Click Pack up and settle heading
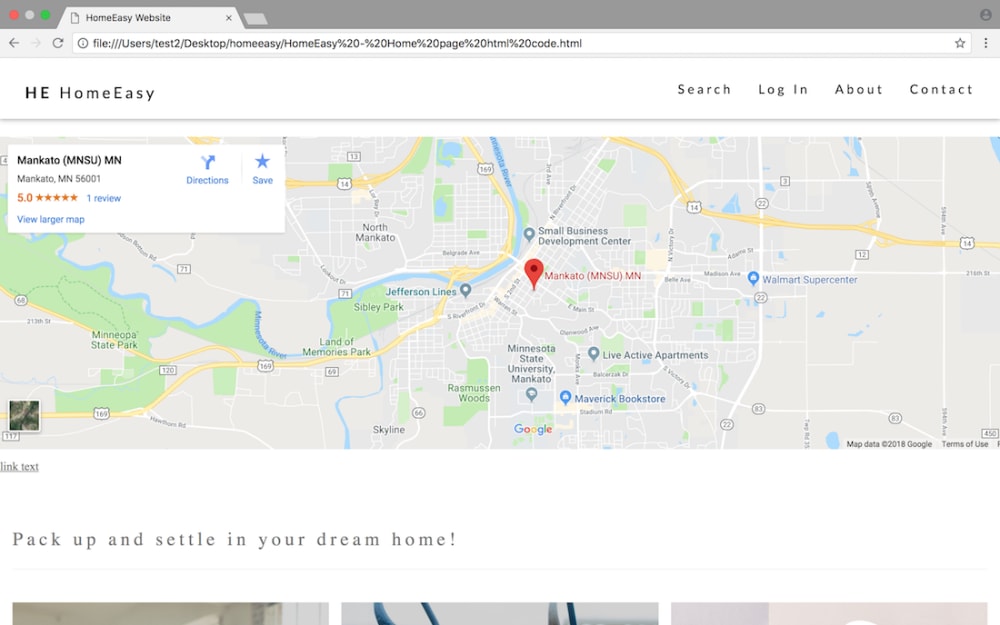The height and width of the screenshot is (625, 1000). [235, 540]
